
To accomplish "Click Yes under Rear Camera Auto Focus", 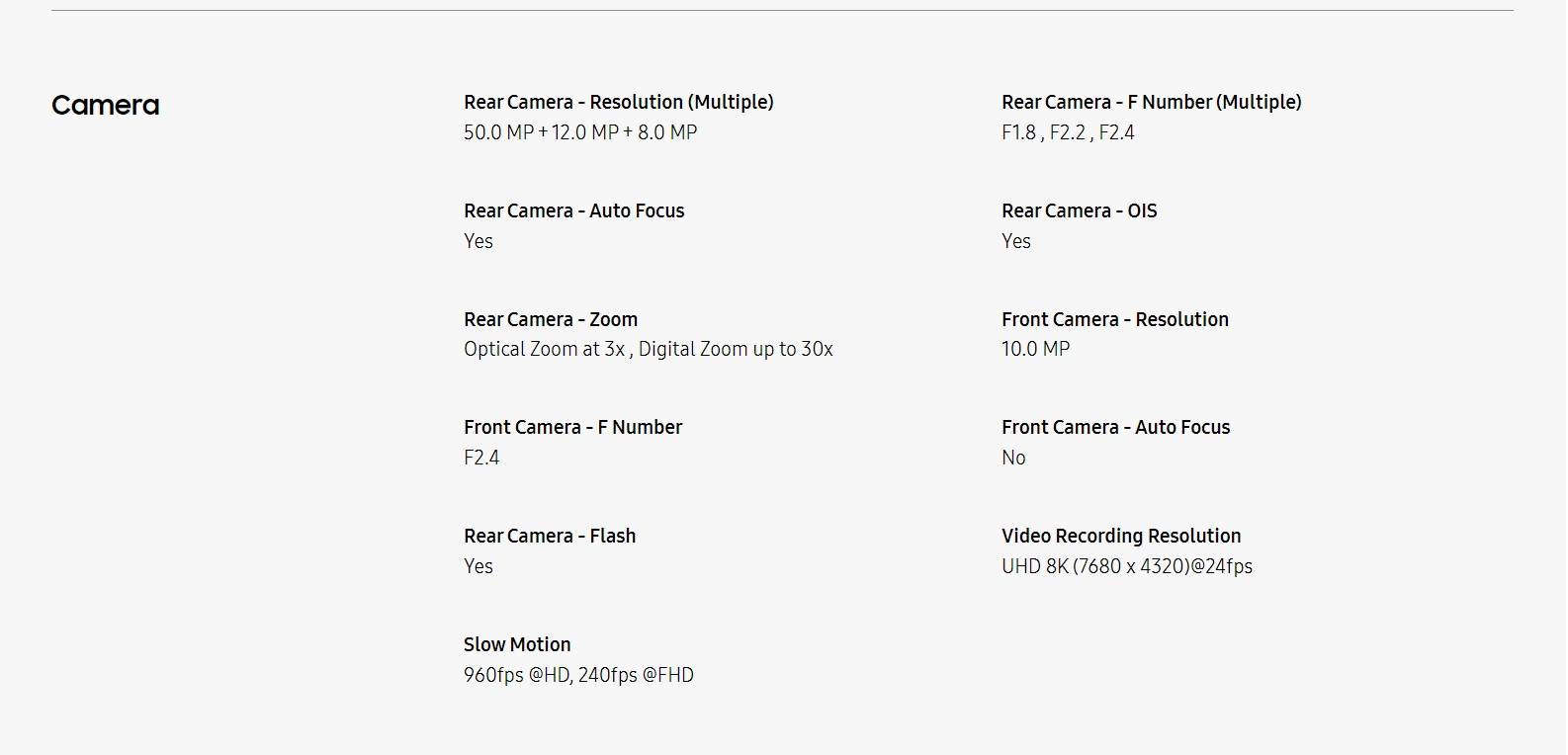I will click(x=479, y=241).
